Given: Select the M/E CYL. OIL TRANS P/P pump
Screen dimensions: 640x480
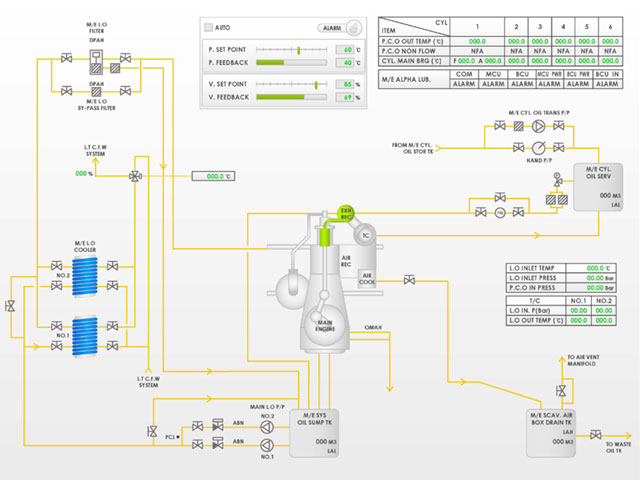Looking at the screenshot, I should pyautogui.click(x=538, y=126).
